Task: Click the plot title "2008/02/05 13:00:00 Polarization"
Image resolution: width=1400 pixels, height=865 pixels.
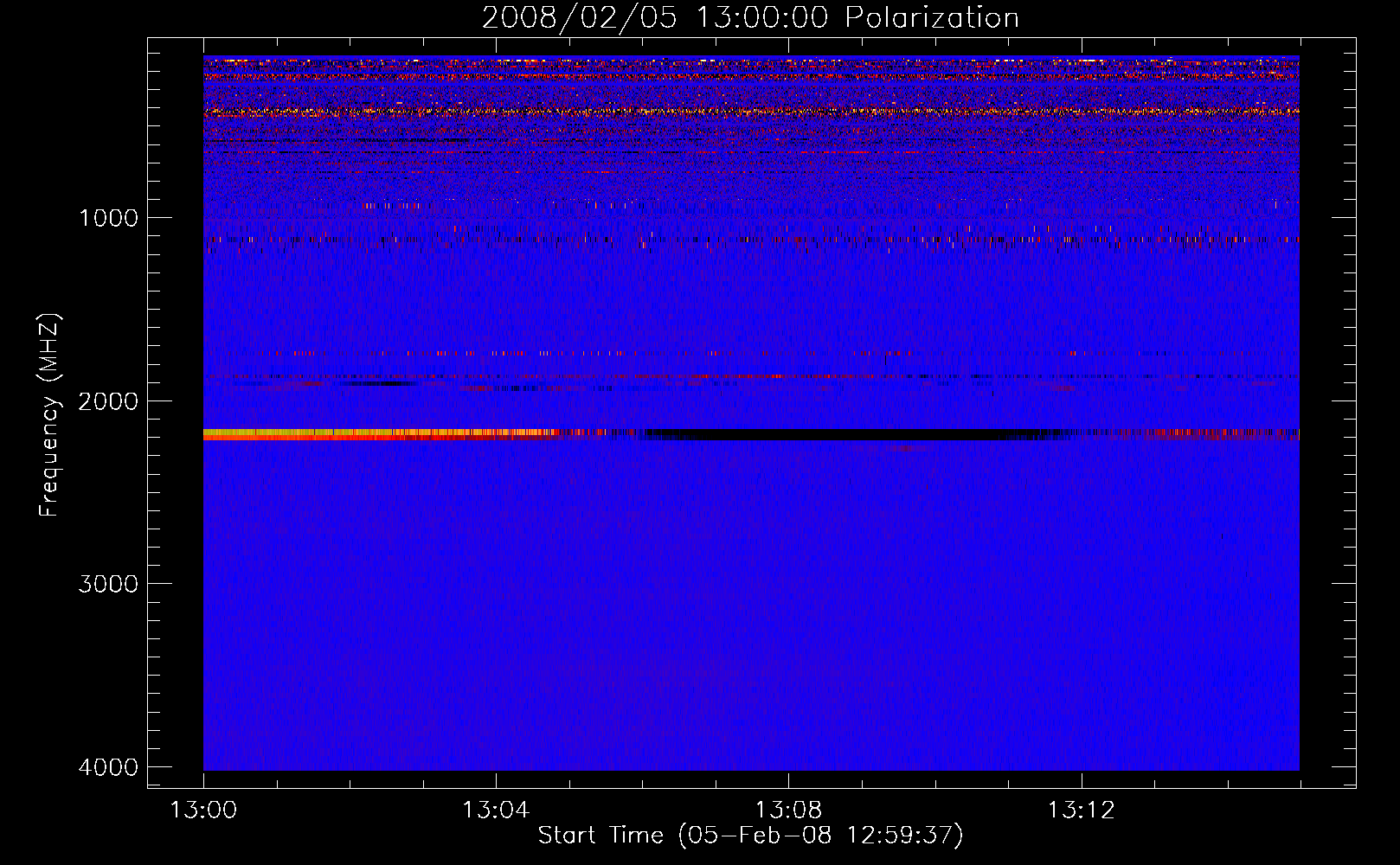Action: click(750, 18)
